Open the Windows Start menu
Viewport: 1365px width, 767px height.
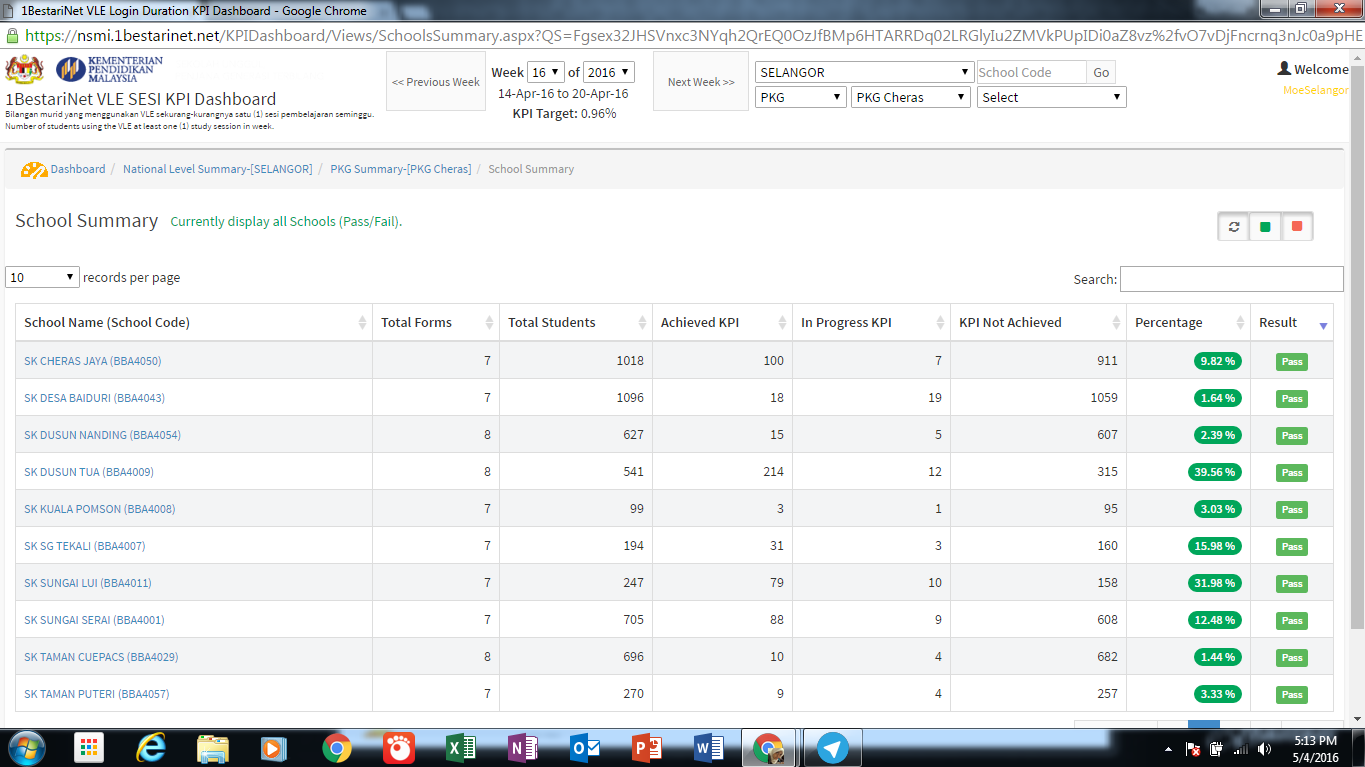[x=27, y=747]
